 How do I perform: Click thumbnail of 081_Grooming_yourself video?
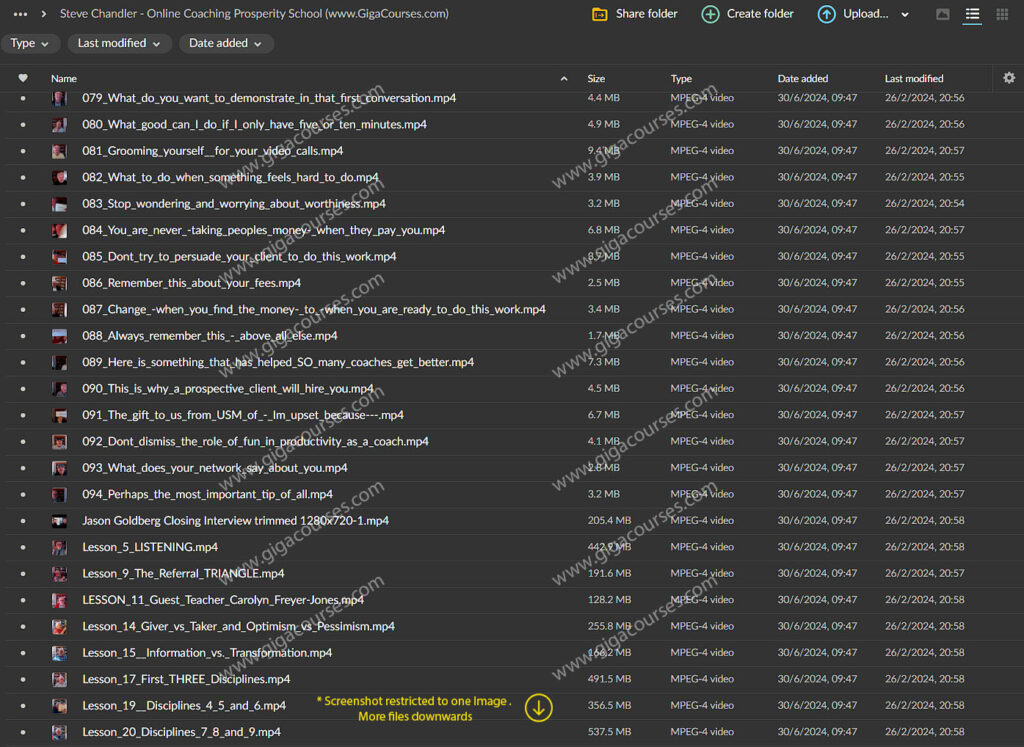point(60,151)
